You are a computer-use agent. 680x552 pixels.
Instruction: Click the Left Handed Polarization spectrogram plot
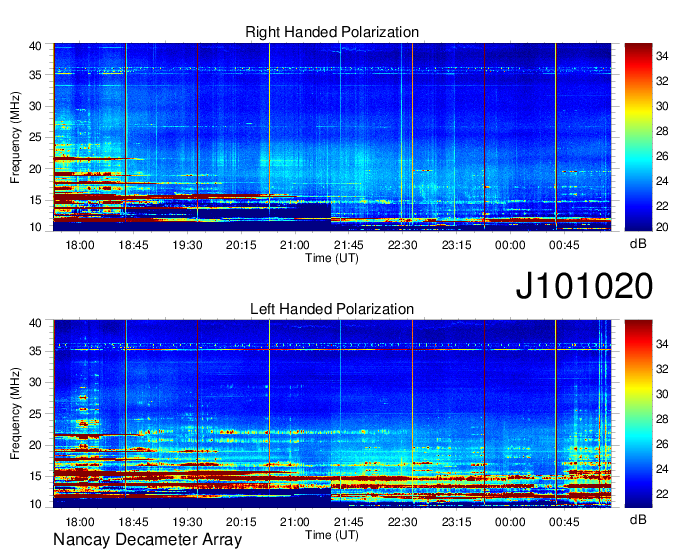[x=332, y=414]
